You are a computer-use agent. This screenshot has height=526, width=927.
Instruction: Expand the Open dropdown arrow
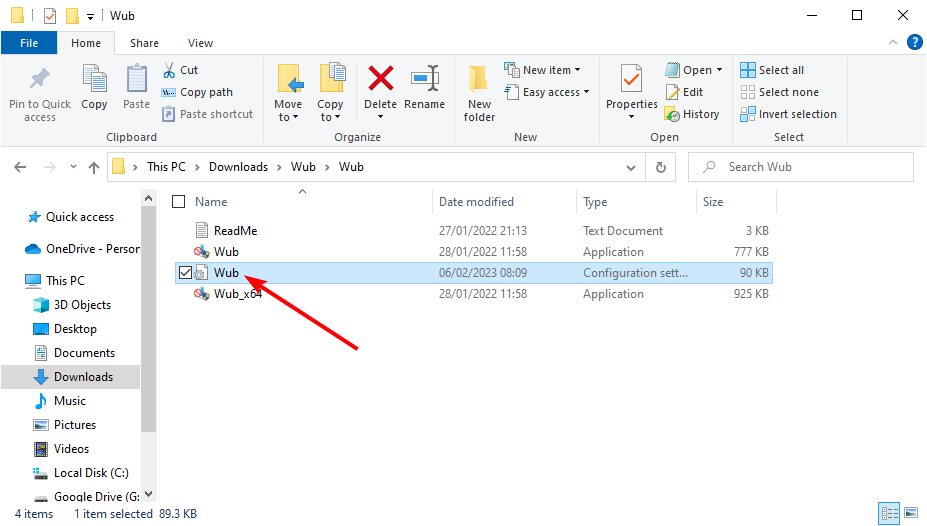pos(719,70)
